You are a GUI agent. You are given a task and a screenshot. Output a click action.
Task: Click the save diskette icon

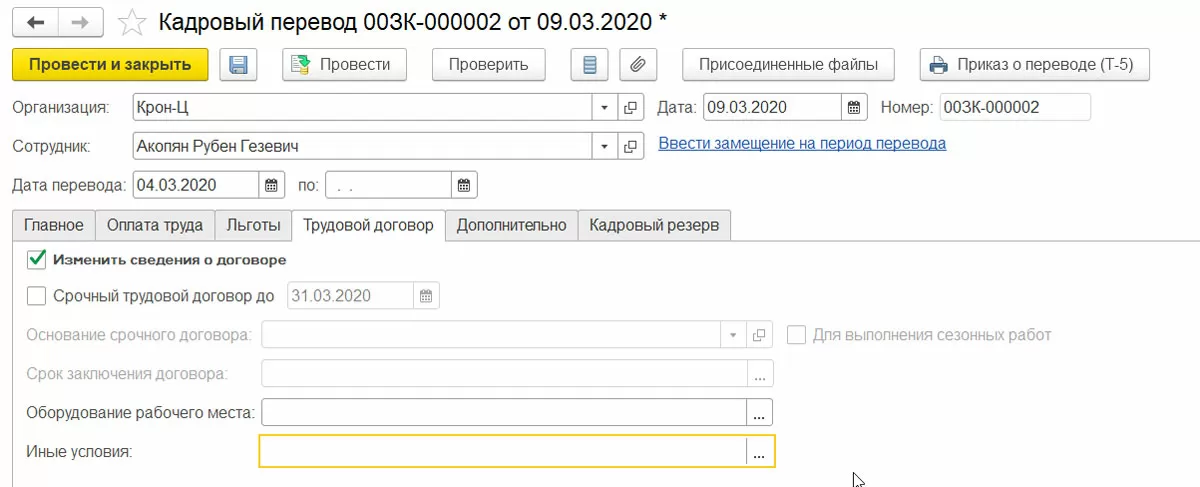[238, 65]
